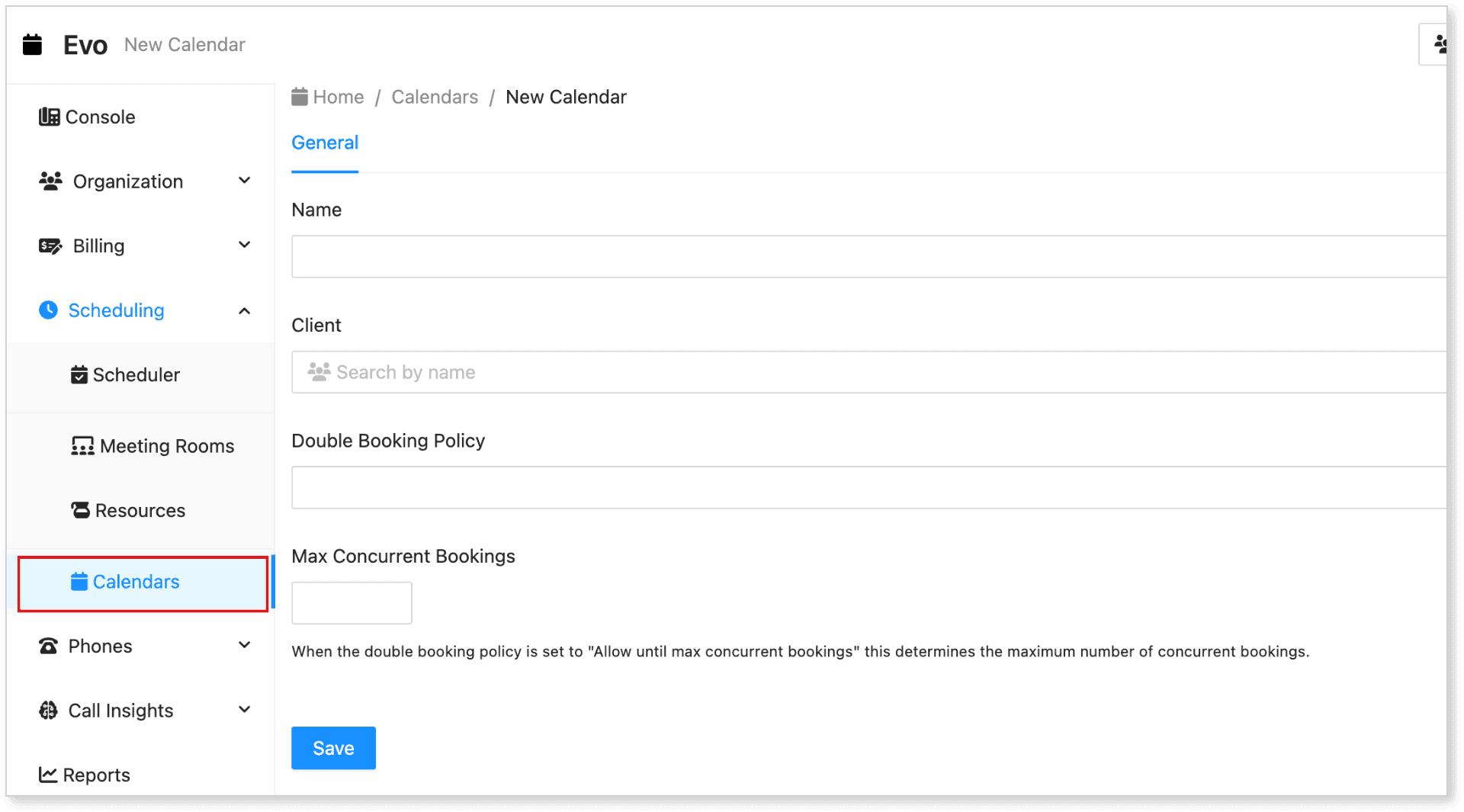
Task: Expand the Call Insights chevron
Action: pos(244,709)
